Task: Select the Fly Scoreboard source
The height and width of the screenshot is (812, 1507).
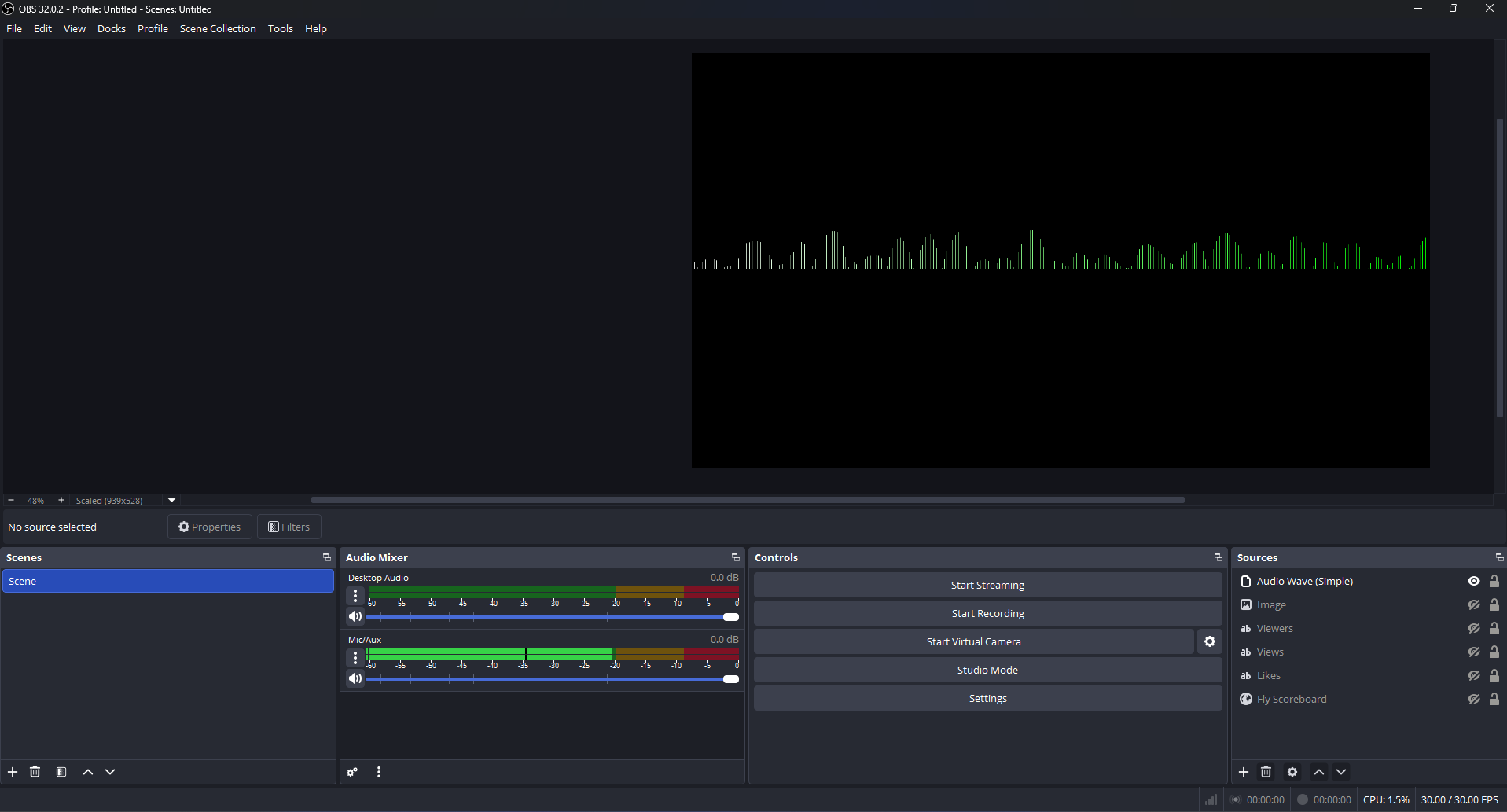Action: [1292, 699]
